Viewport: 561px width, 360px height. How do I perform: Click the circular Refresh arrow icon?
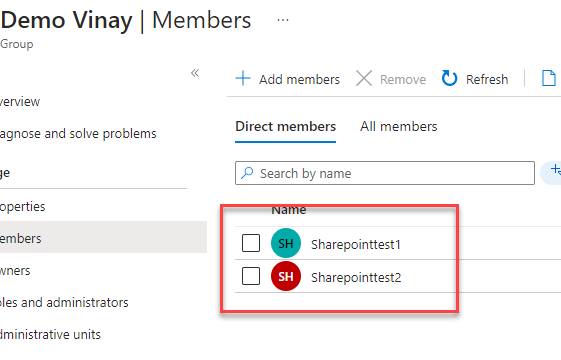(449, 78)
